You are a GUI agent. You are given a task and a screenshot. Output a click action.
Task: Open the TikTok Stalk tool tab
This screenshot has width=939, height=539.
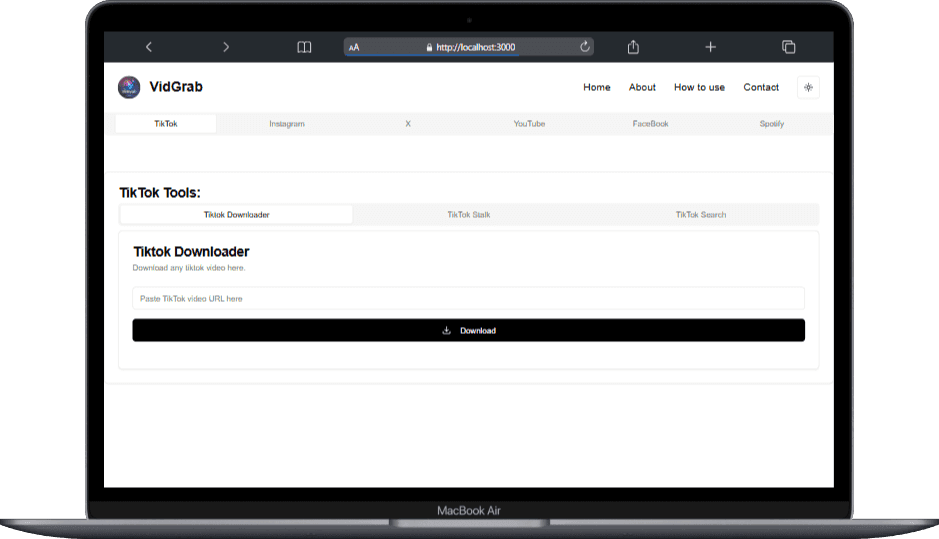(468, 214)
